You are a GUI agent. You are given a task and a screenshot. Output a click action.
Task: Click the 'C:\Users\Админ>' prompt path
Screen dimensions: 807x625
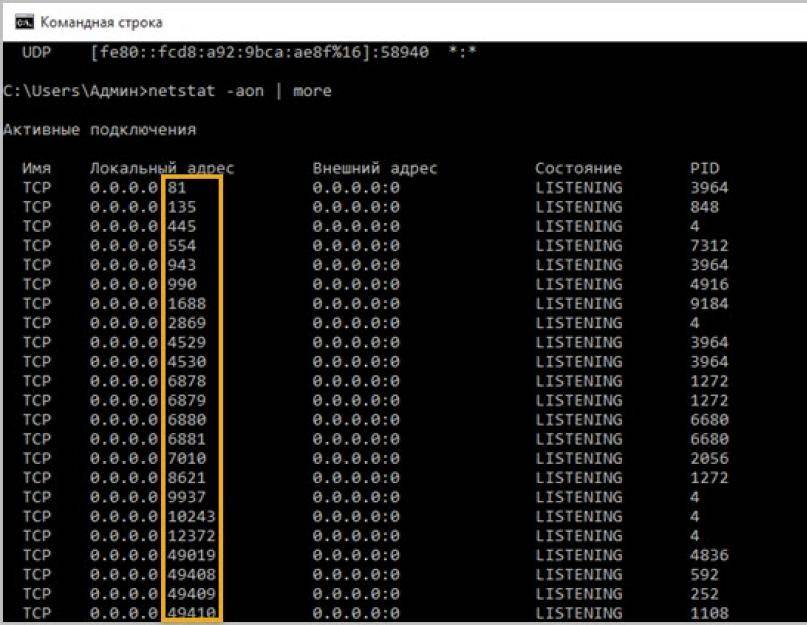pos(75,91)
